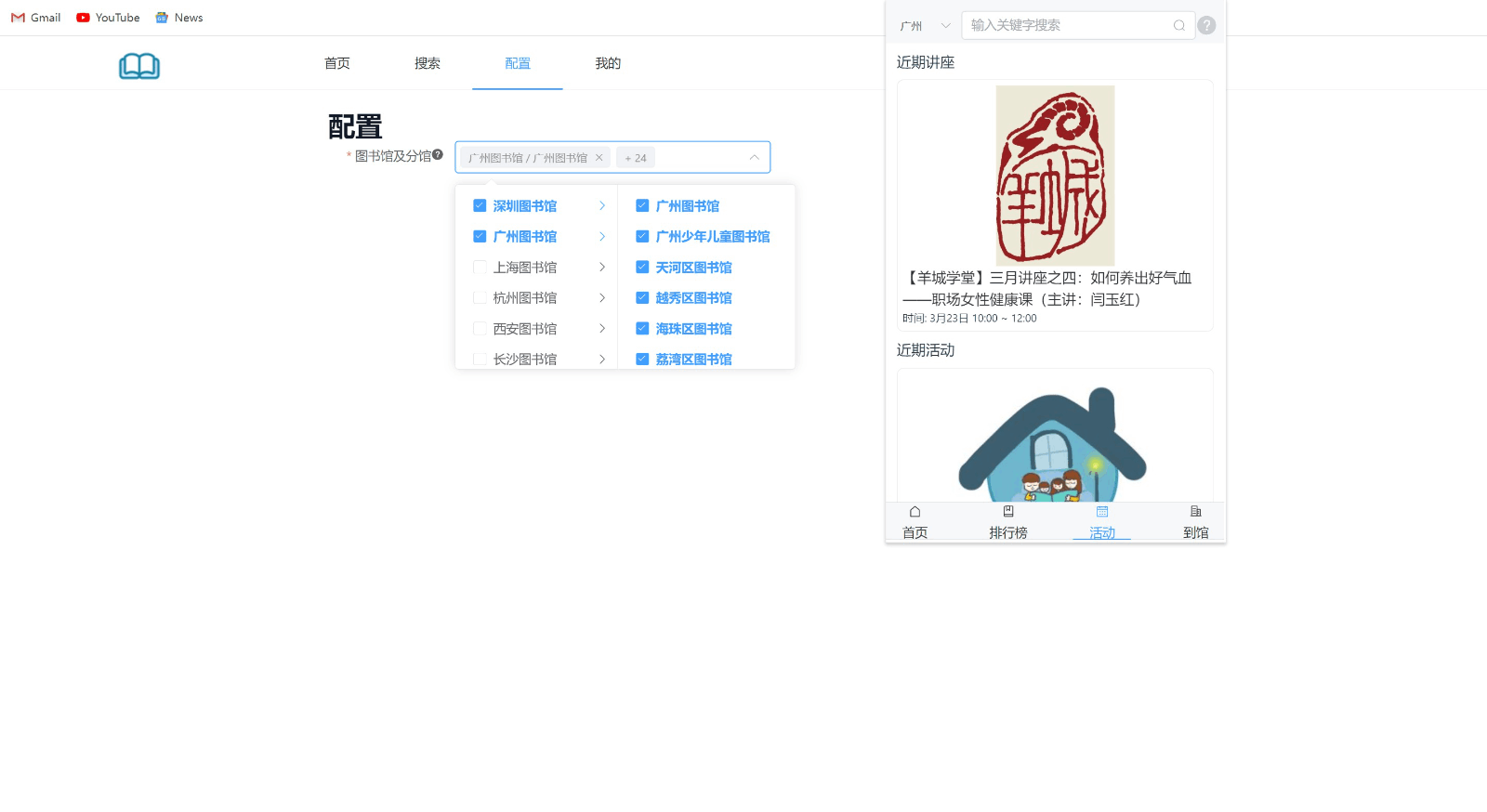Collapse the library cascader selector arrow
Viewport: 1487px width, 812px height.
coord(754,158)
